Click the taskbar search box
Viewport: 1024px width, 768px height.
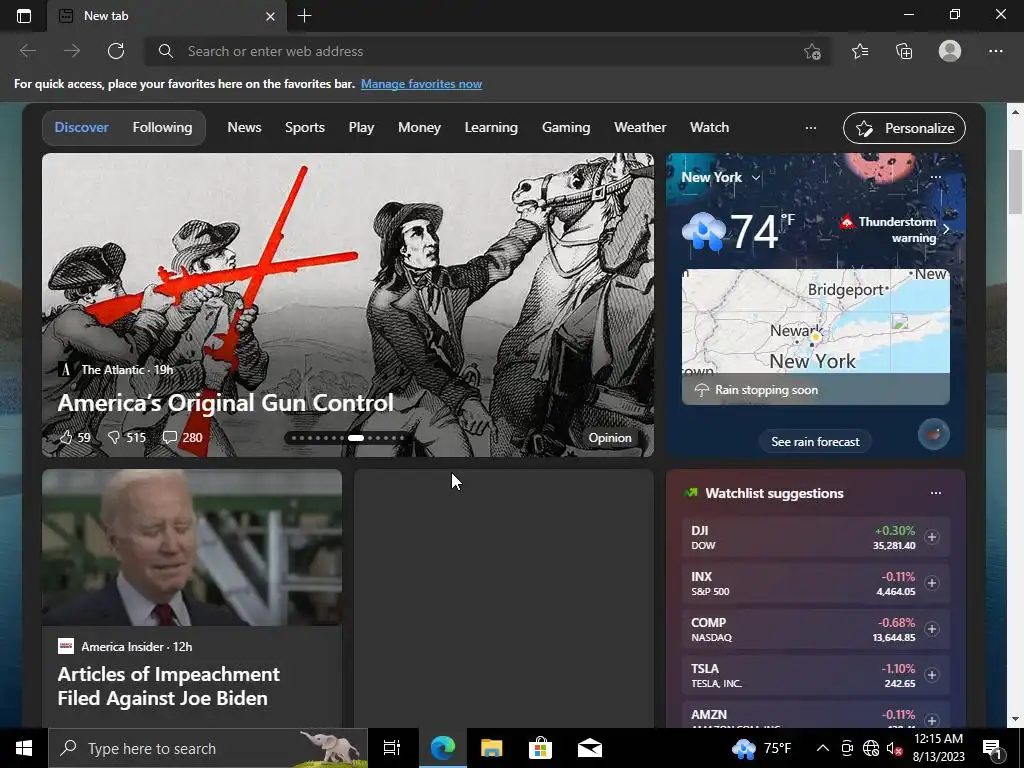[x=208, y=748]
